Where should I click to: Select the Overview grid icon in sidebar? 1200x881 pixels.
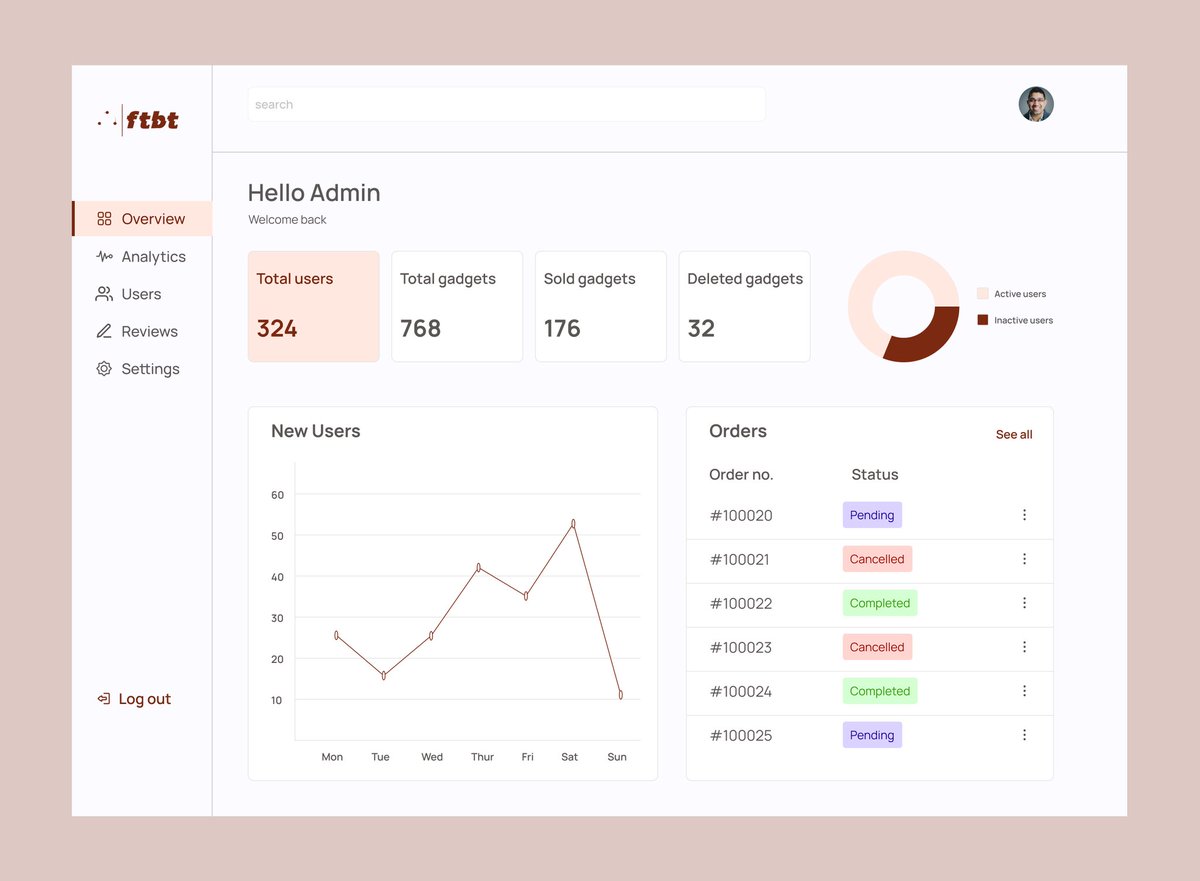coord(103,218)
